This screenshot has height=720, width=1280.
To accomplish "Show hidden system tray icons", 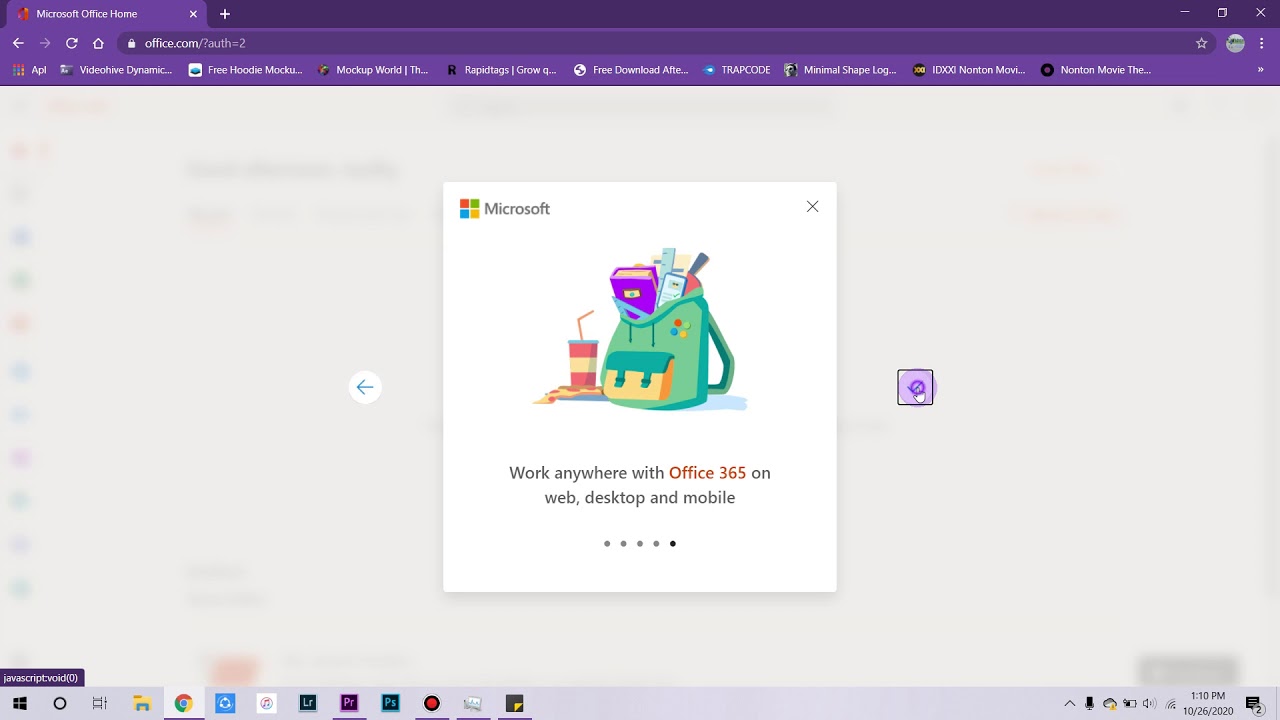I will [1069, 703].
